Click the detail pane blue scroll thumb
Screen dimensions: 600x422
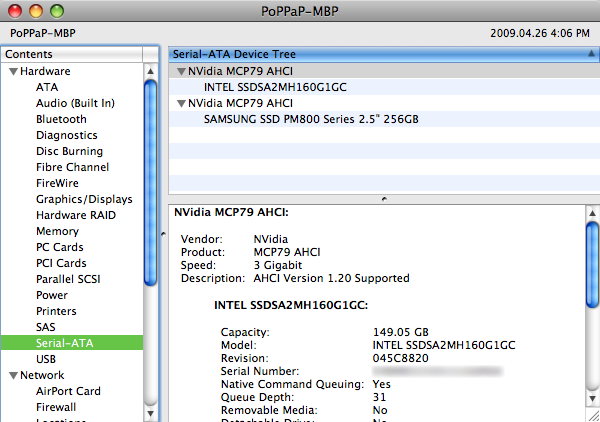pos(592,265)
